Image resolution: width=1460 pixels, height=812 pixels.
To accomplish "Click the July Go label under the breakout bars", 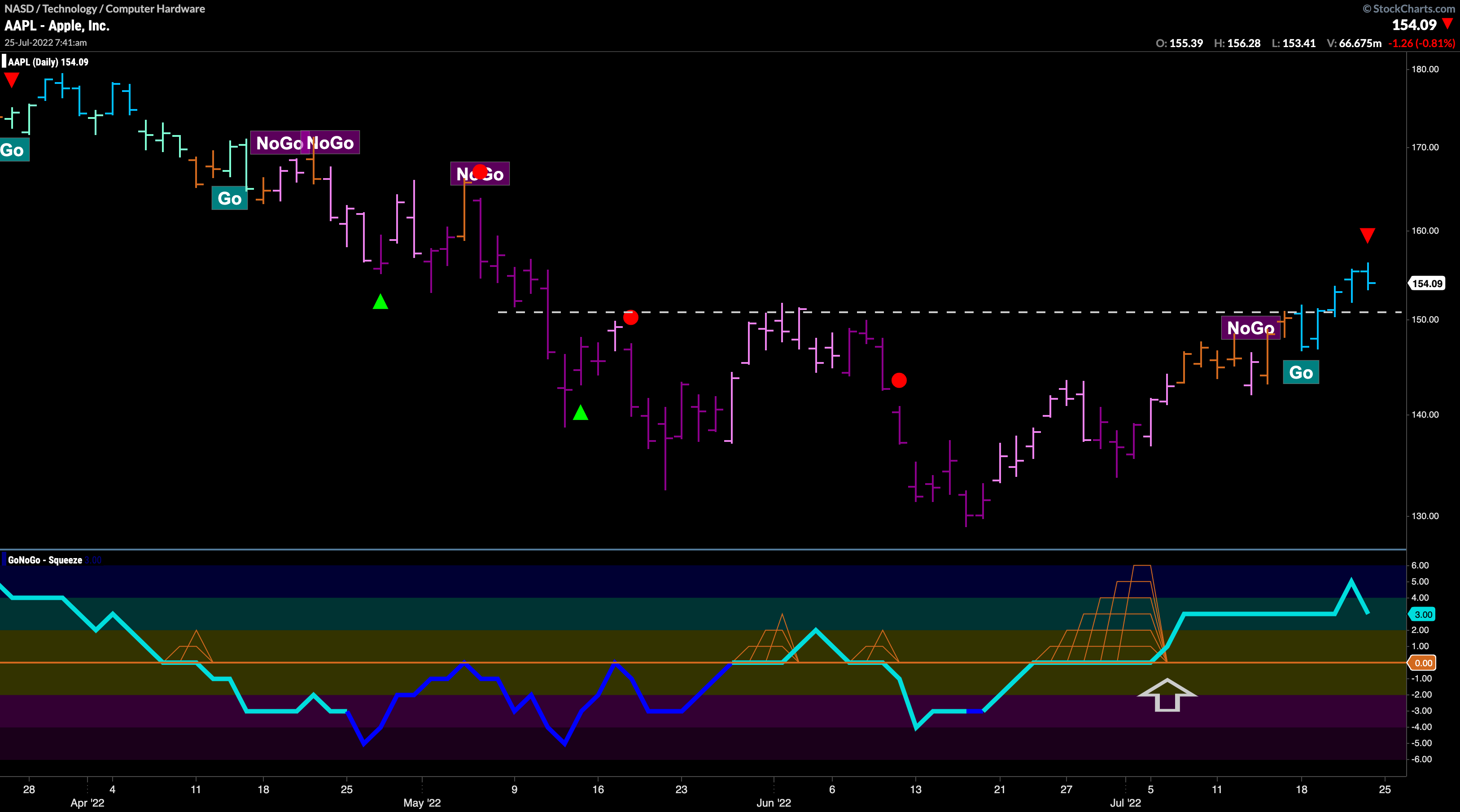I will click(1301, 372).
